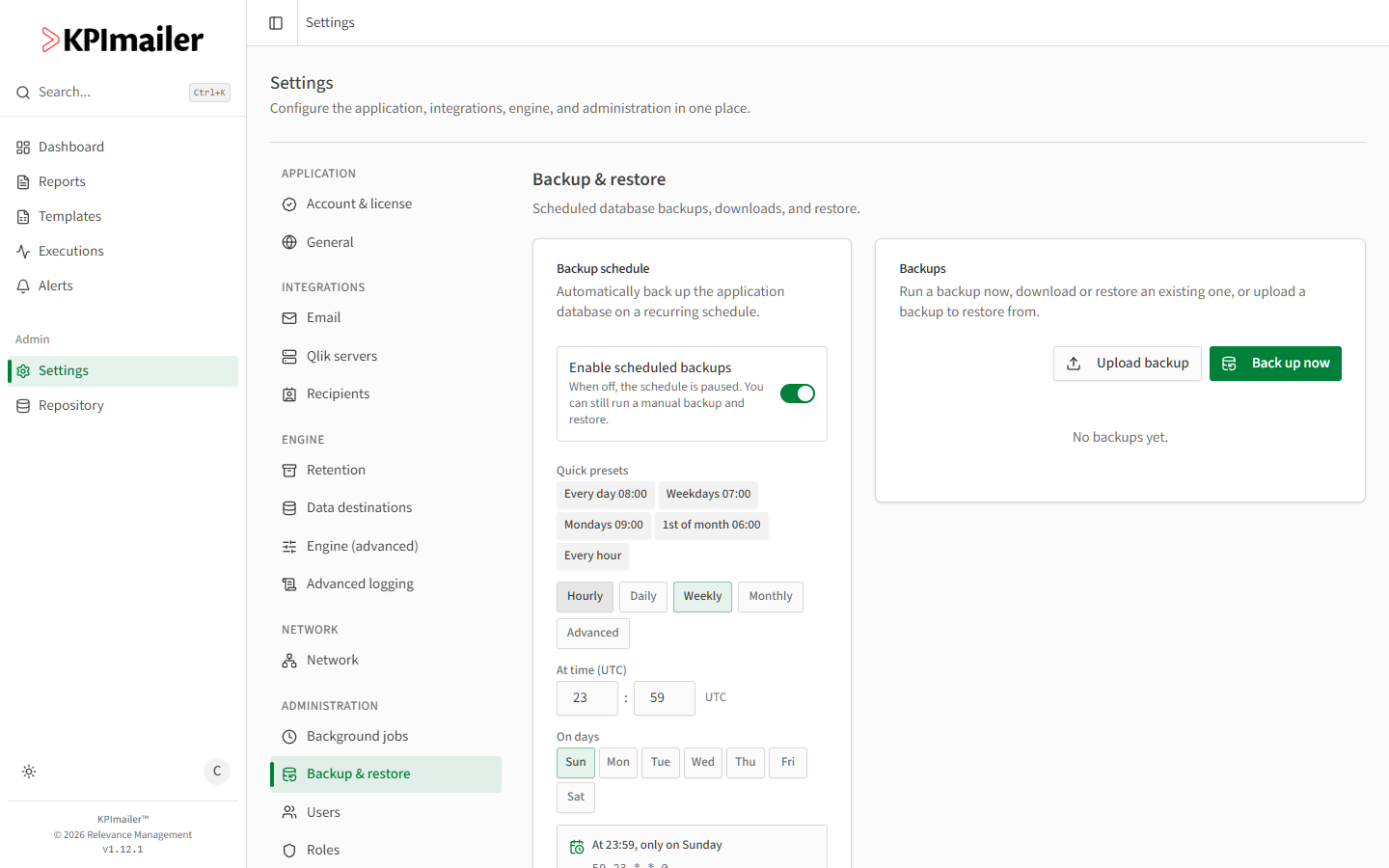This screenshot has height=868, width=1389.
Task: Focus the sidebar Search box
Action: pos(123,93)
